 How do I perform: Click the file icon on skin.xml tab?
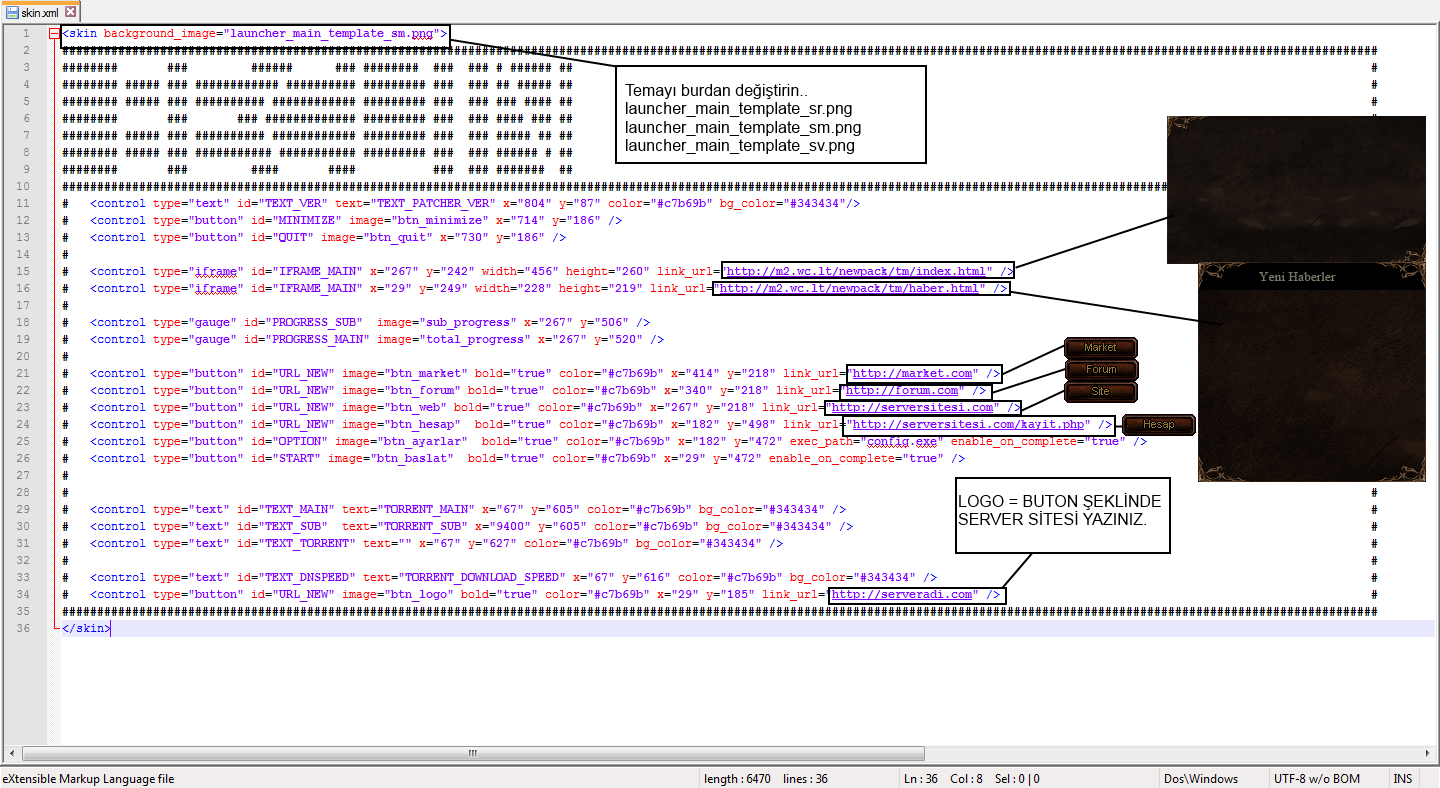coord(13,12)
